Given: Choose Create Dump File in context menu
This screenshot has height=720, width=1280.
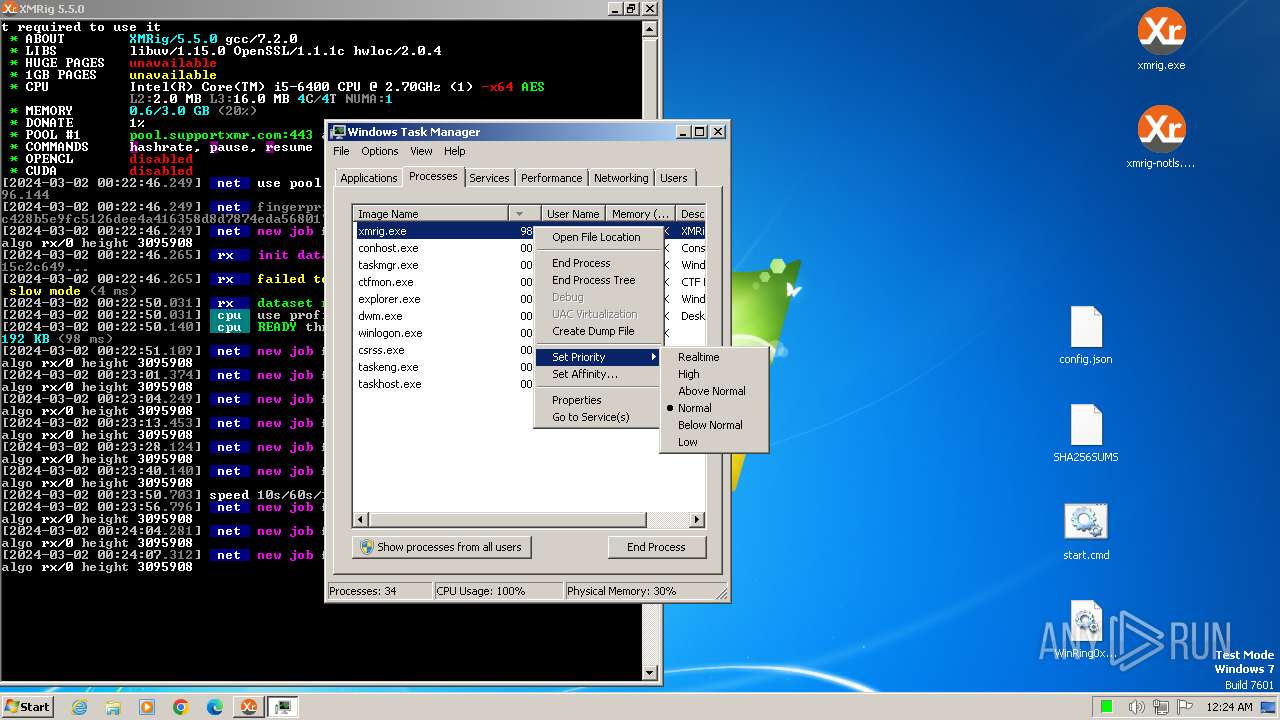Looking at the screenshot, I should [x=600, y=331].
